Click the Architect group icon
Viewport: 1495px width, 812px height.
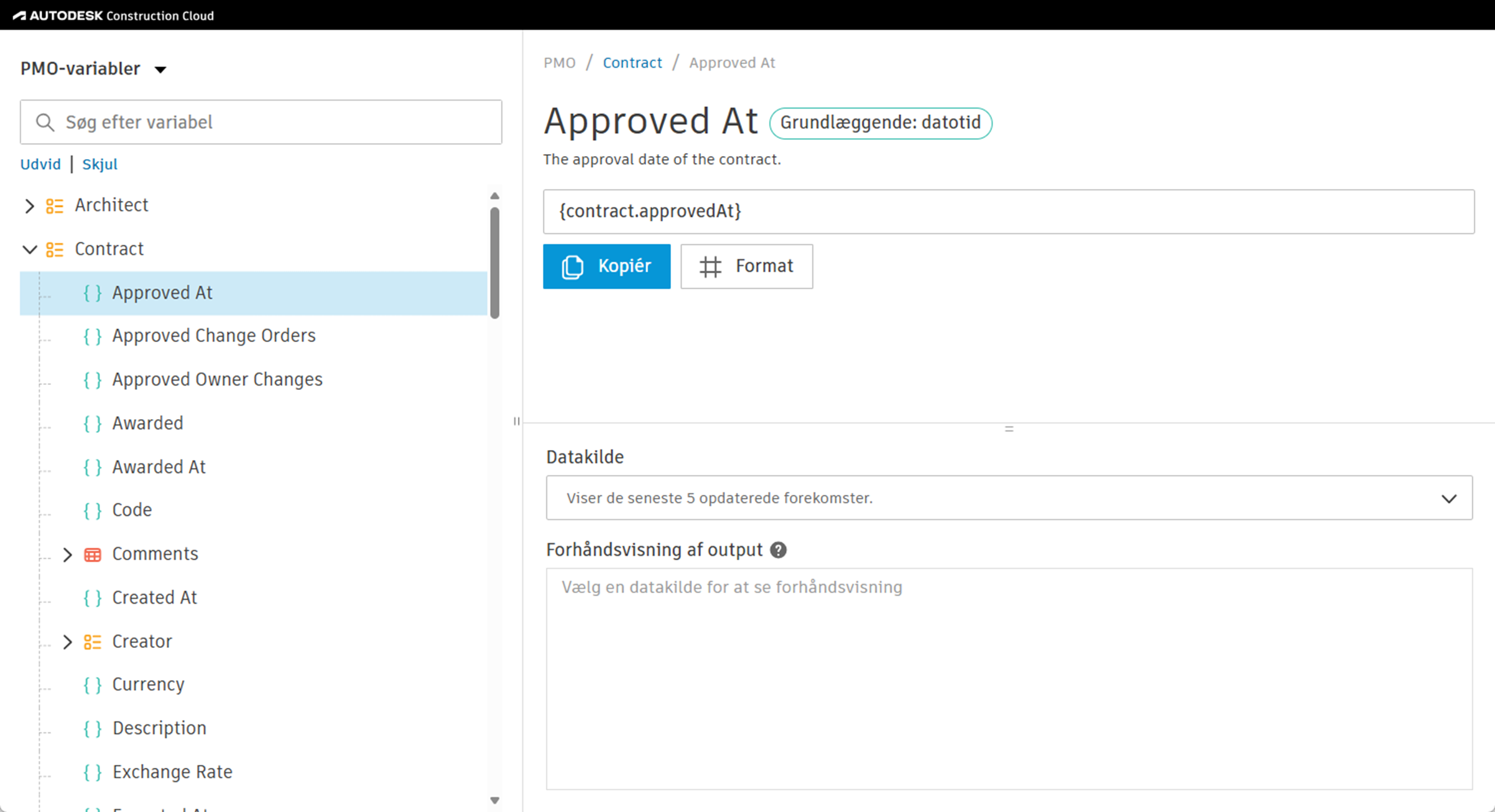pyautogui.click(x=55, y=206)
